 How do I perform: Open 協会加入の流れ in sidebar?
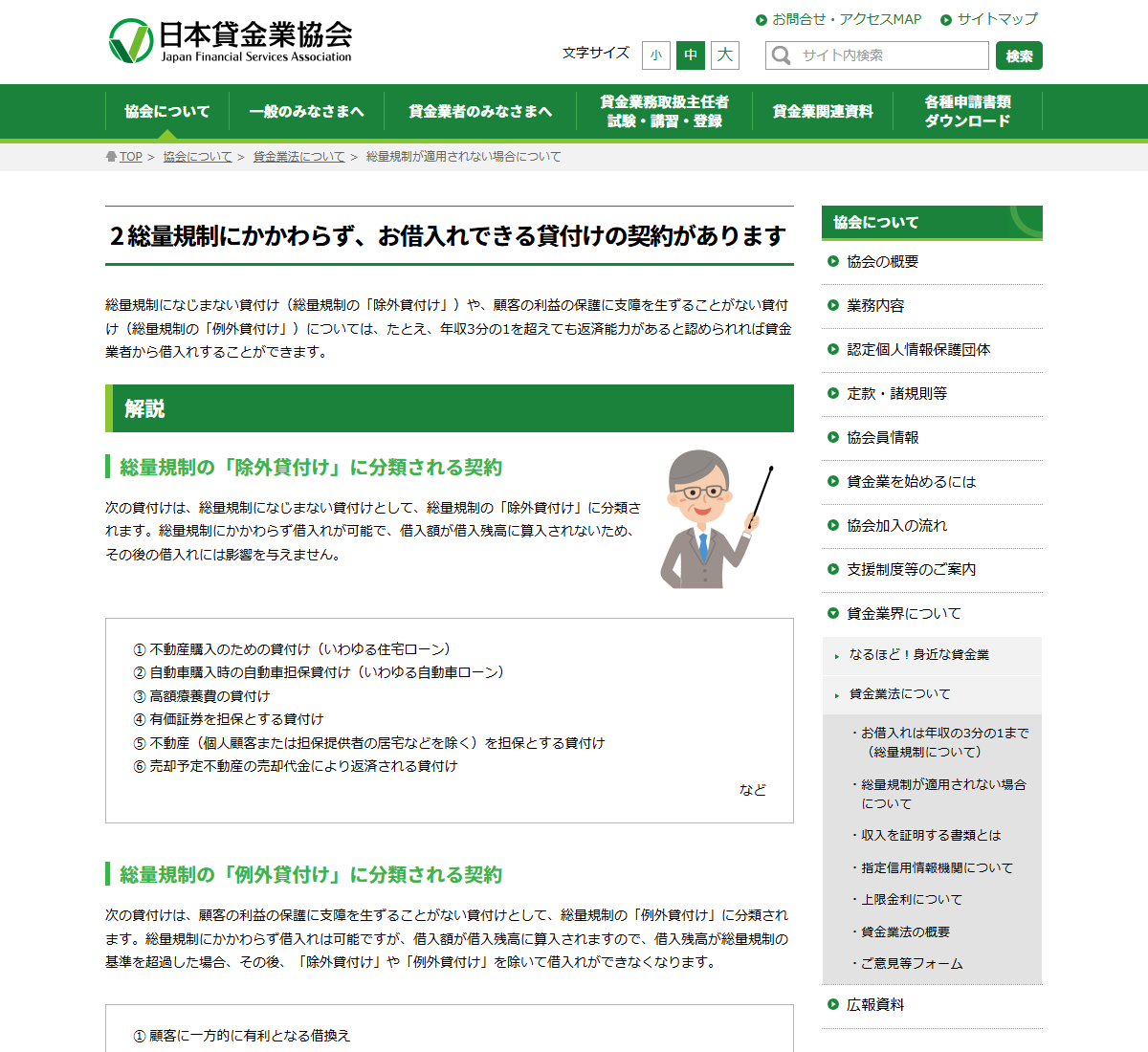932,526
